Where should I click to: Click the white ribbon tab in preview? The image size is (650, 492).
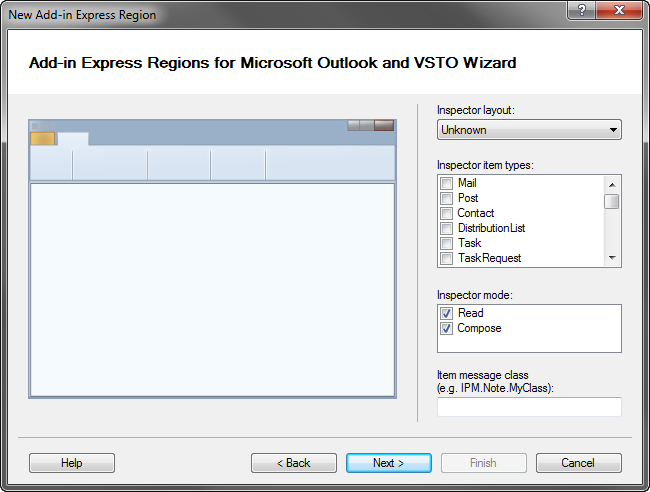pyautogui.click(x=73, y=139)
